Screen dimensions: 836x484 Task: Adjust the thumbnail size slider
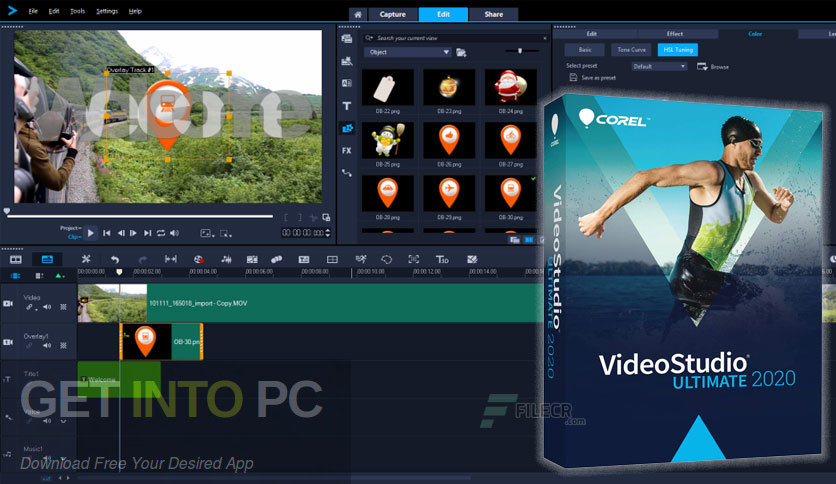click(520, 51)
